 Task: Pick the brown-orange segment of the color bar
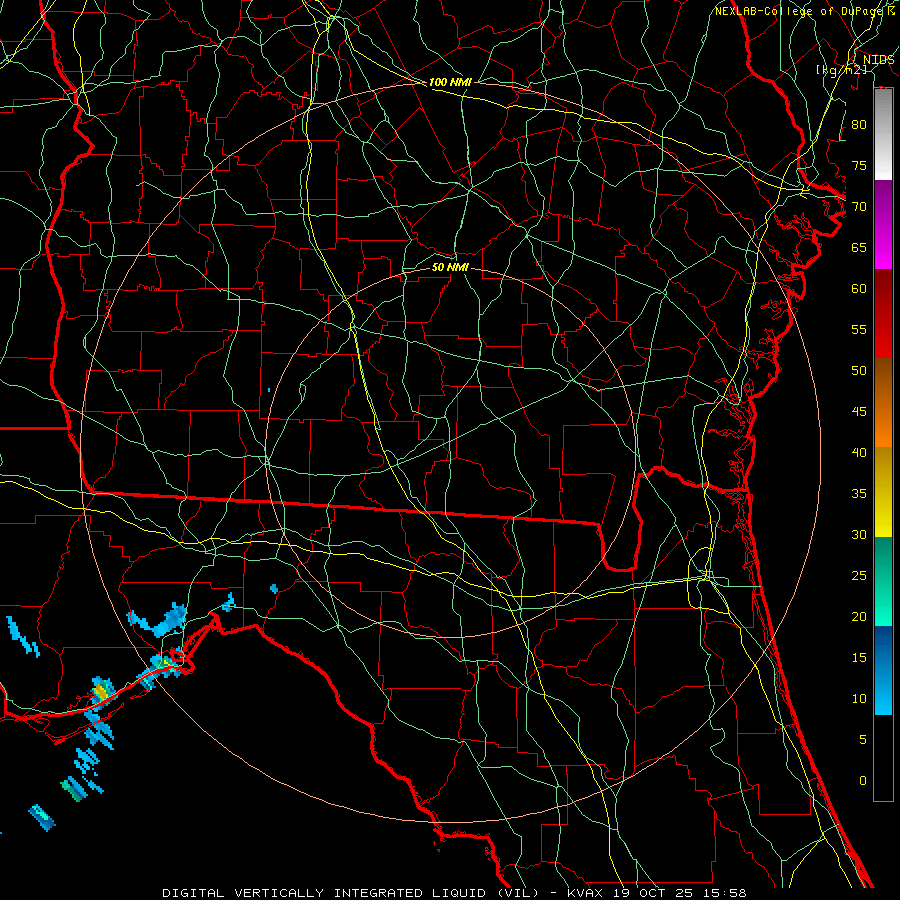(883, 403)
